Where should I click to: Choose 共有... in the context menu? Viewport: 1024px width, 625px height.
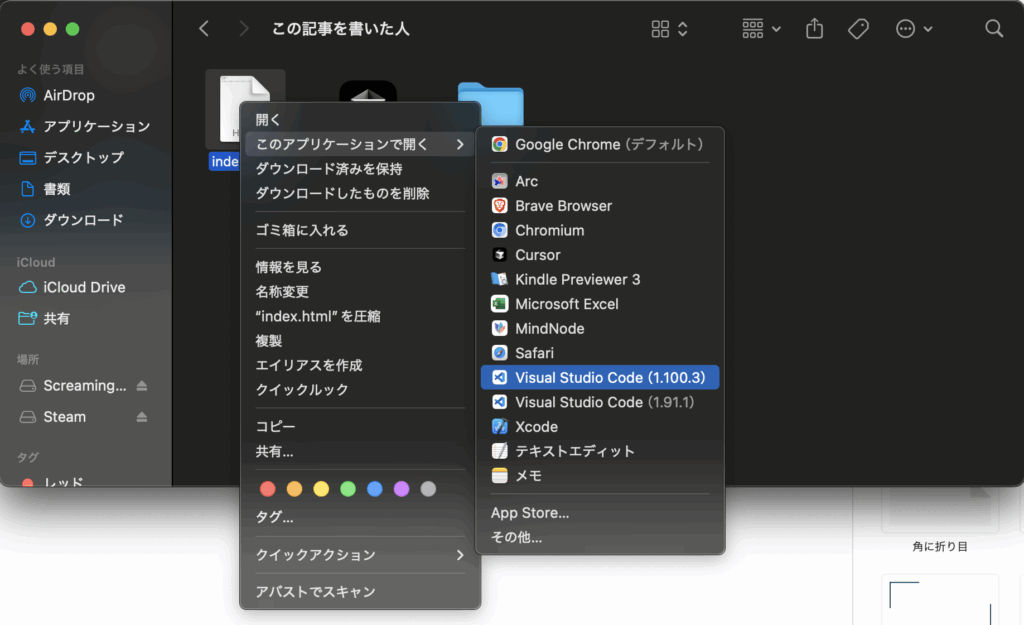[360, 451]
